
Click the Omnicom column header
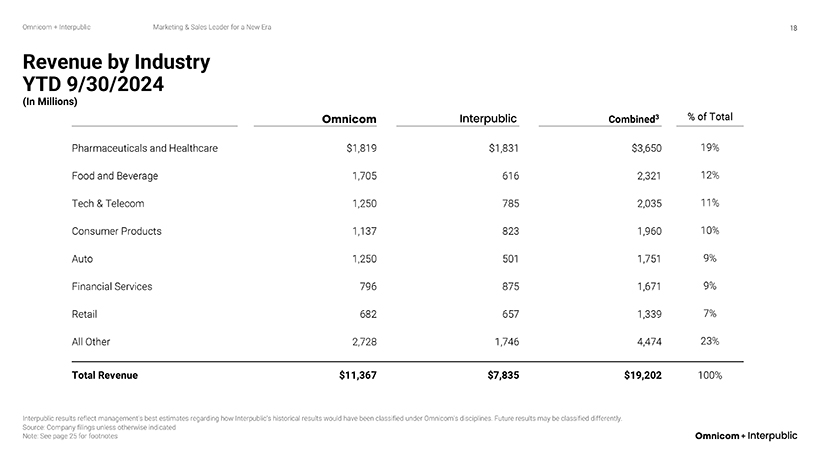[349, 120]
